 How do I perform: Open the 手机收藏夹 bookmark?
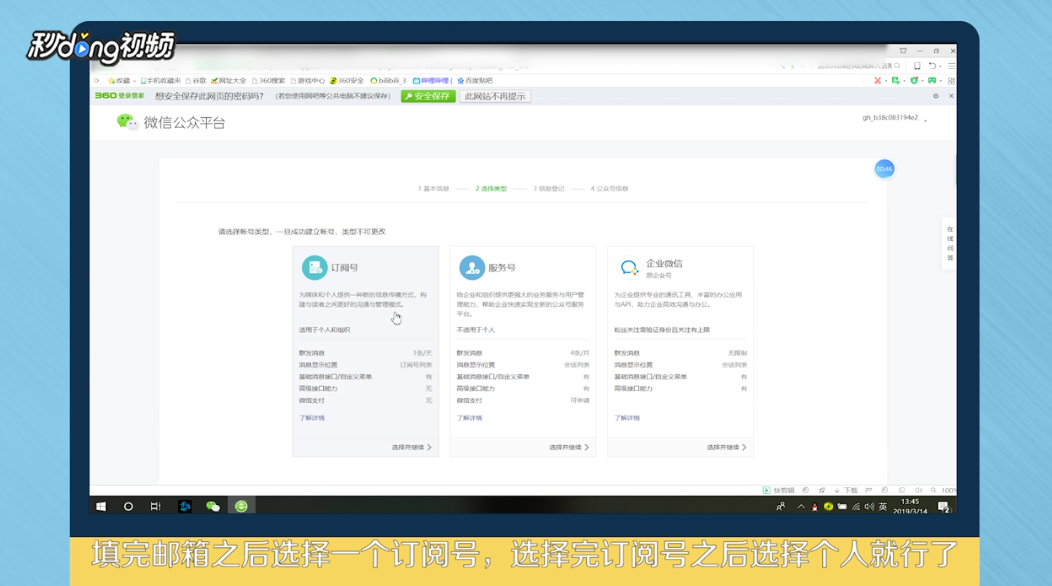(160, 81)
